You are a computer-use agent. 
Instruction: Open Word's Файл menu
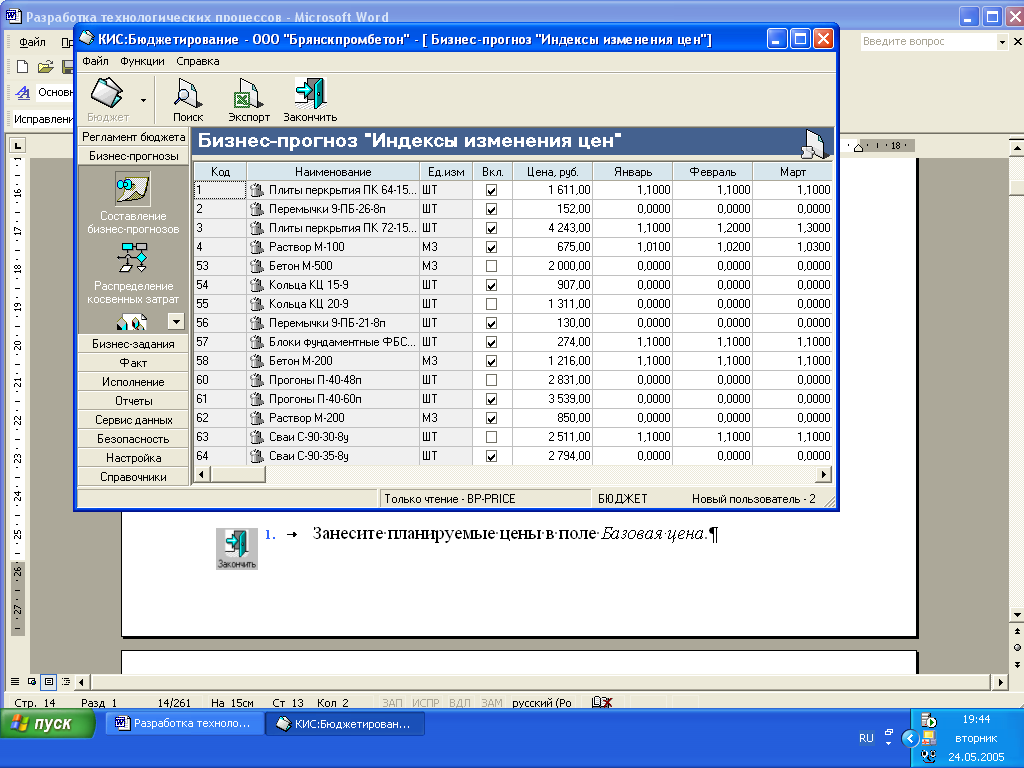point(32,42)
